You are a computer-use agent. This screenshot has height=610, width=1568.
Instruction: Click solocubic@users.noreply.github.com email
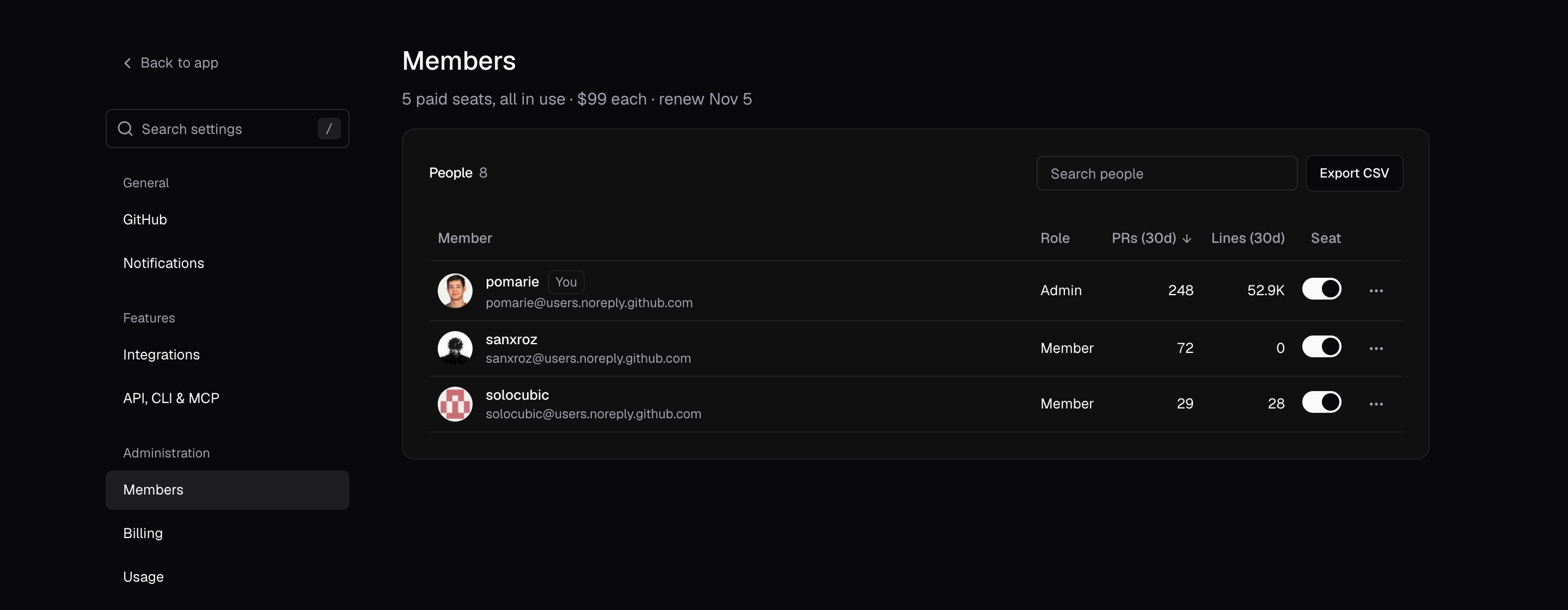593,414
